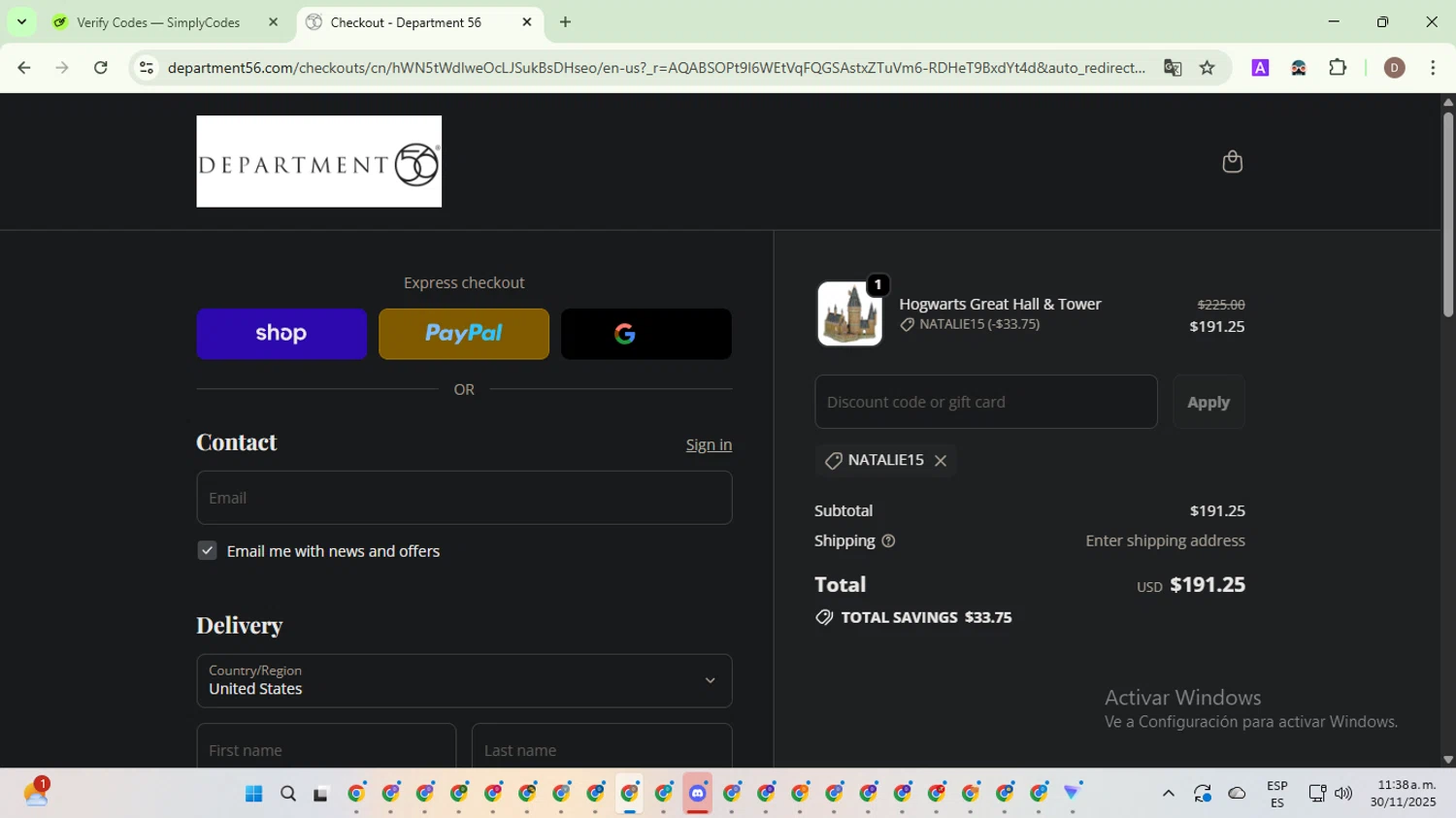The height and width of the screenshot is (818, 1456).
Task: Open Discord from the taskbar
Action: point(698,794)
